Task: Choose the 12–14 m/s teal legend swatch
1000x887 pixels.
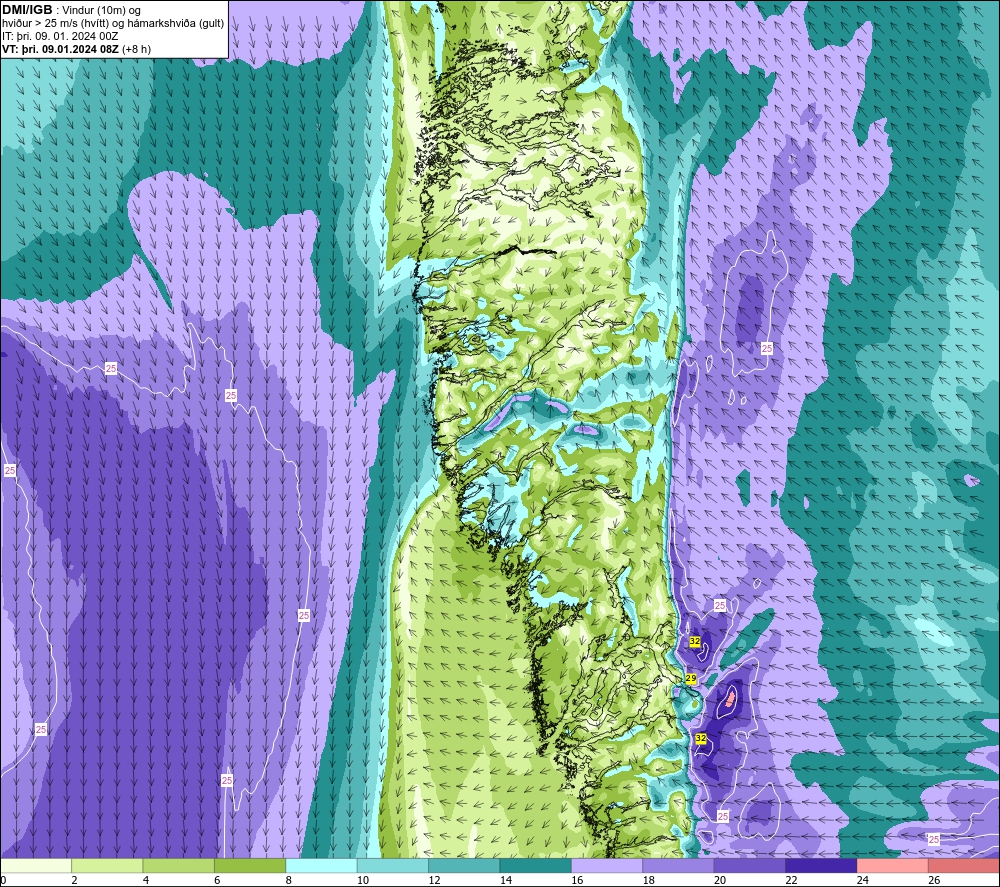Action: [464, 865]
